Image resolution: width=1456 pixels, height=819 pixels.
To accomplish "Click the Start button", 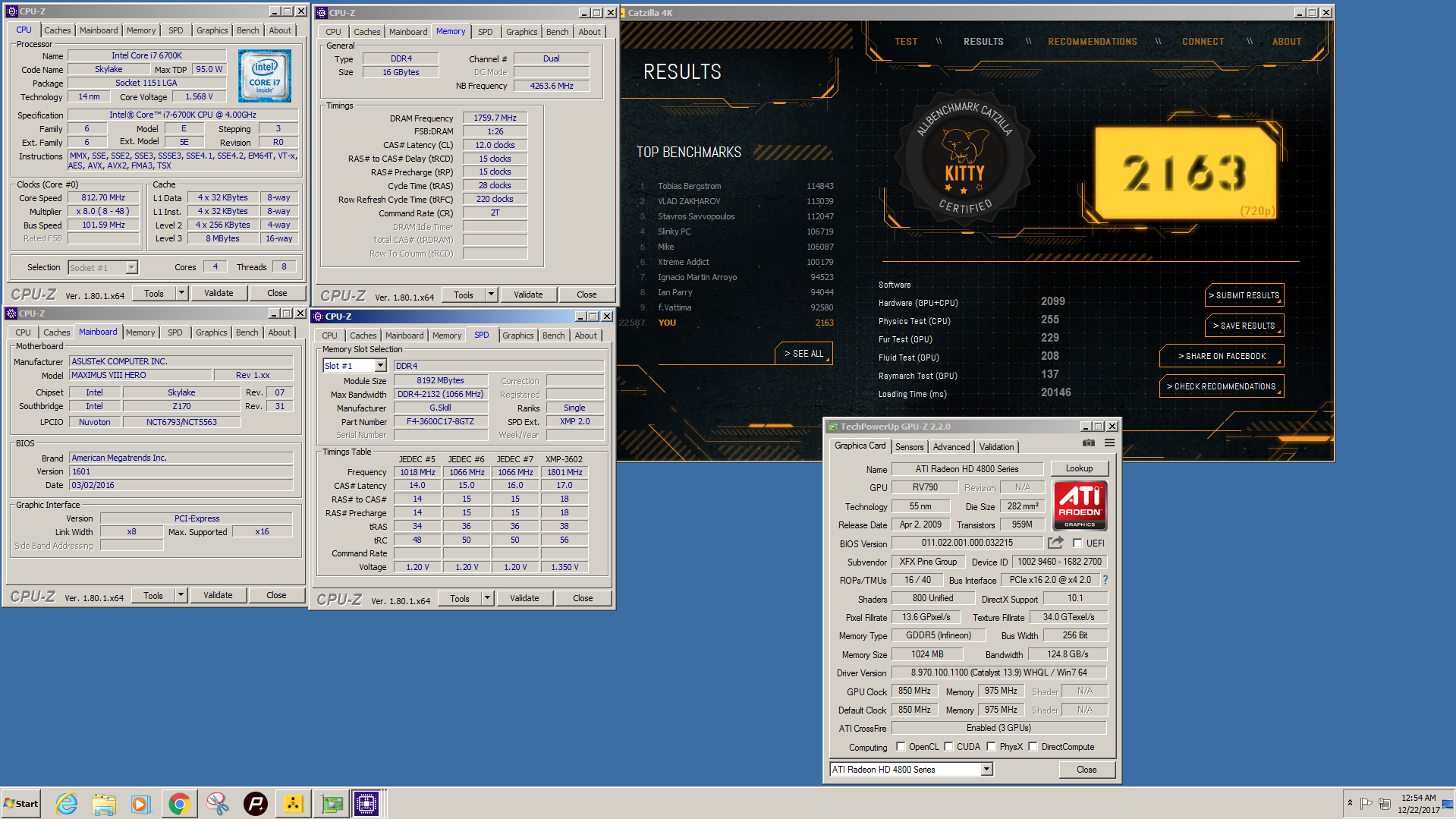I will (x=21, y=804).
